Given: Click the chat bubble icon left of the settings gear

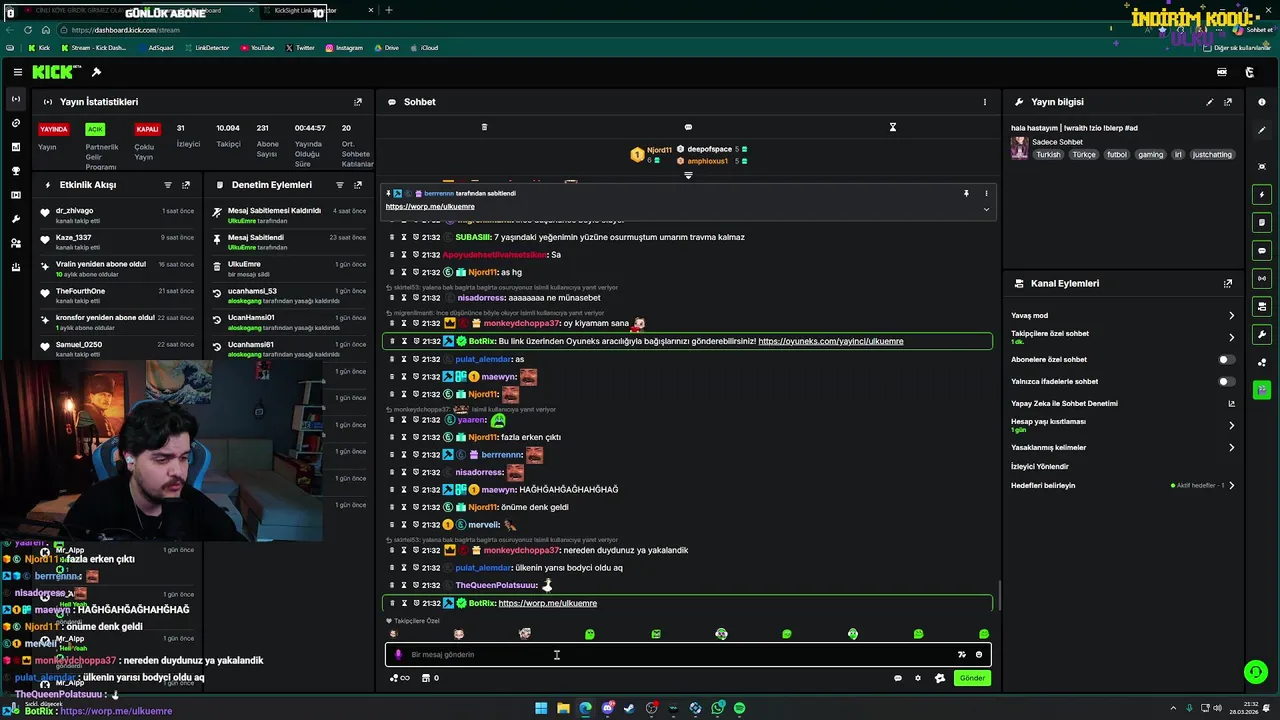Looking at the screenshot, I should [897, 678].
